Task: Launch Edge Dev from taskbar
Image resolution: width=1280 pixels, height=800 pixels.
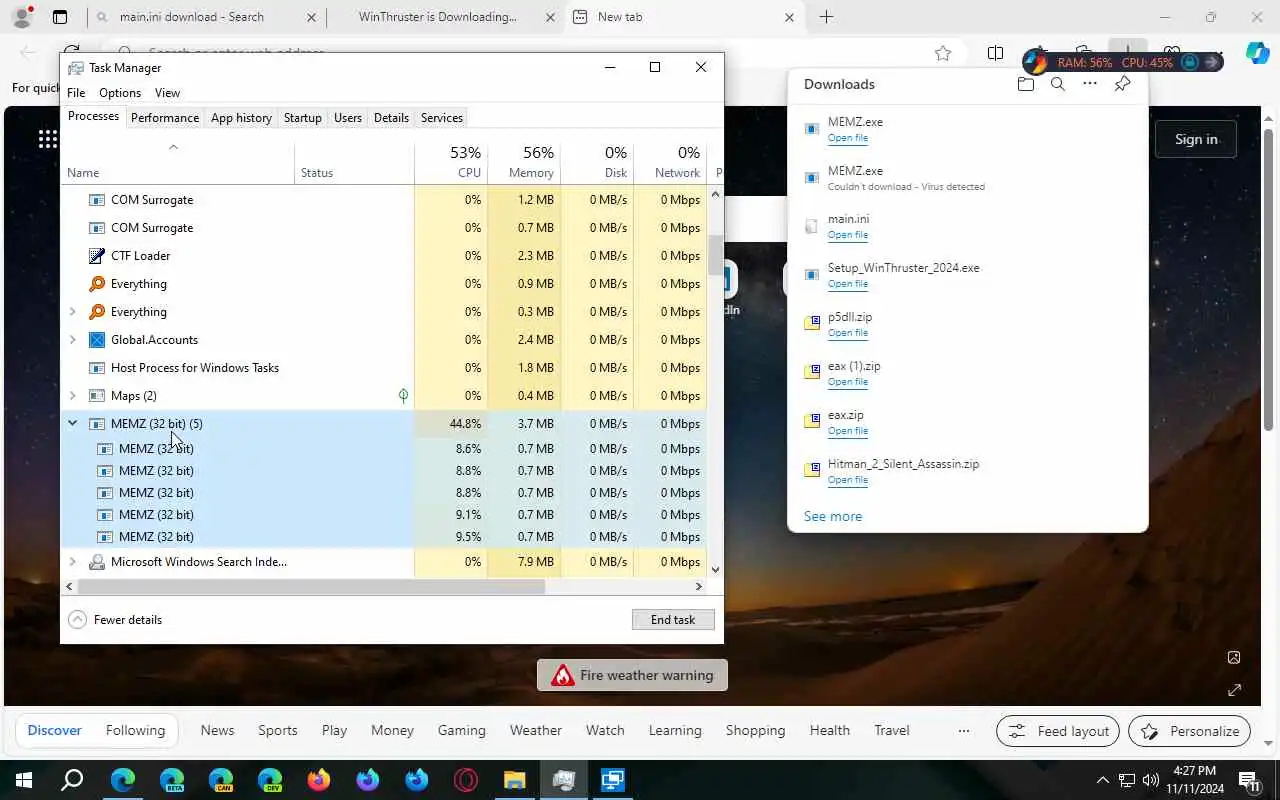Action: click(270, 780)
